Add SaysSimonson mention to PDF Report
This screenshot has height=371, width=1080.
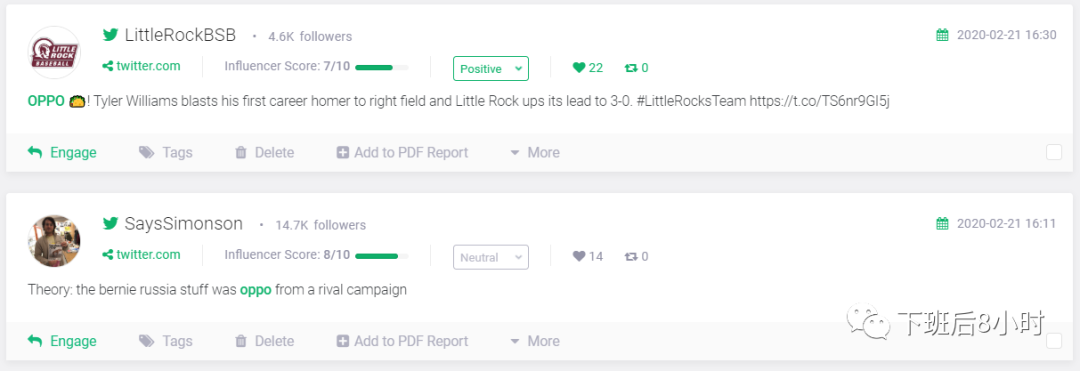pyautogui.click(x=402, y=341)
